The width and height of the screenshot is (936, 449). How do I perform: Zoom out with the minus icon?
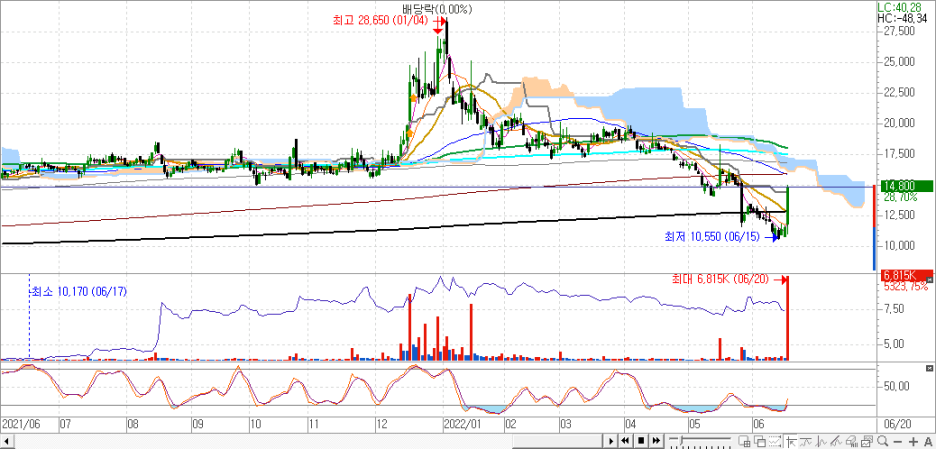coord(897,442)
